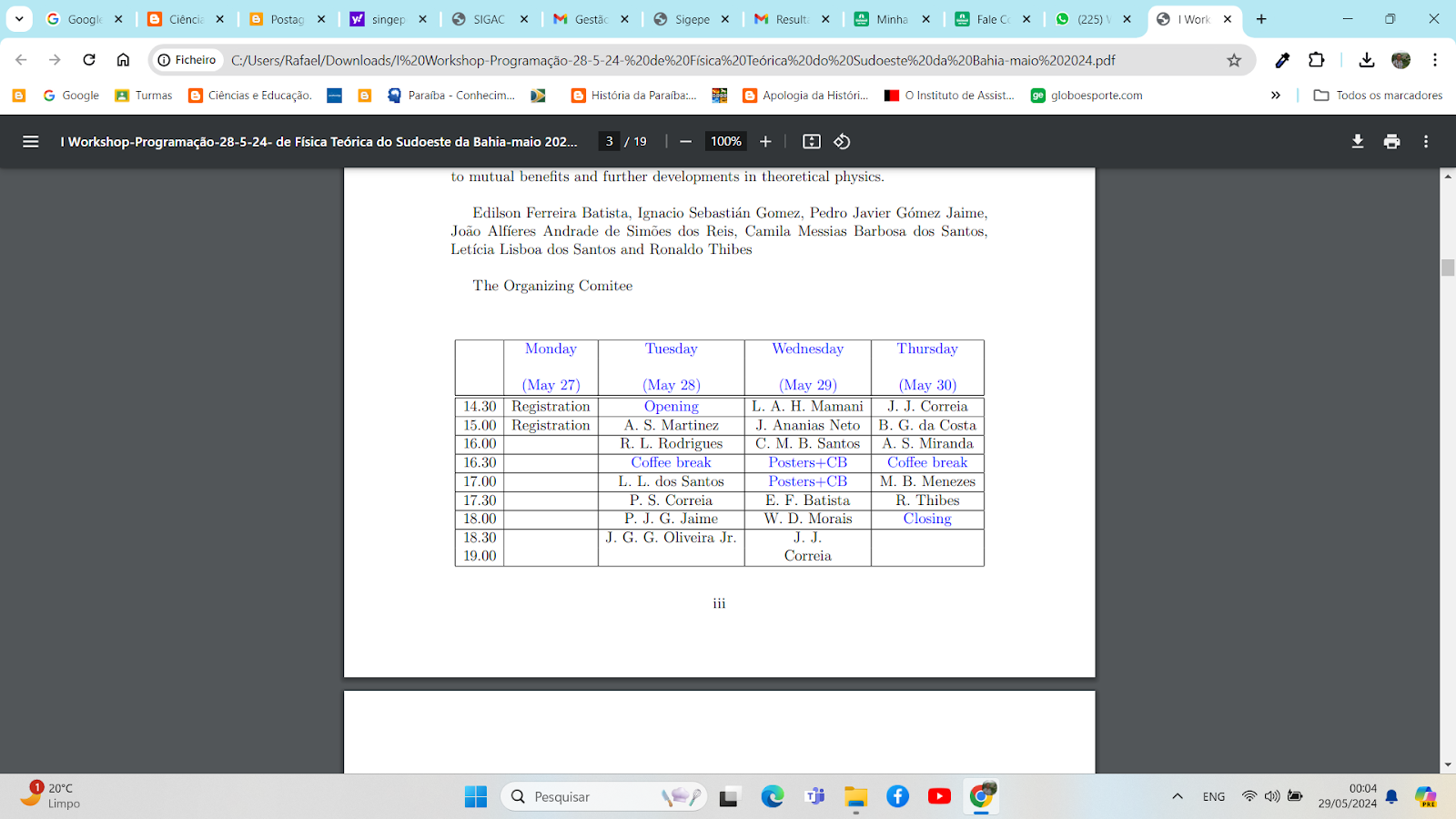
Task: Open a new browser tab
Action: tap(1261, 19)
